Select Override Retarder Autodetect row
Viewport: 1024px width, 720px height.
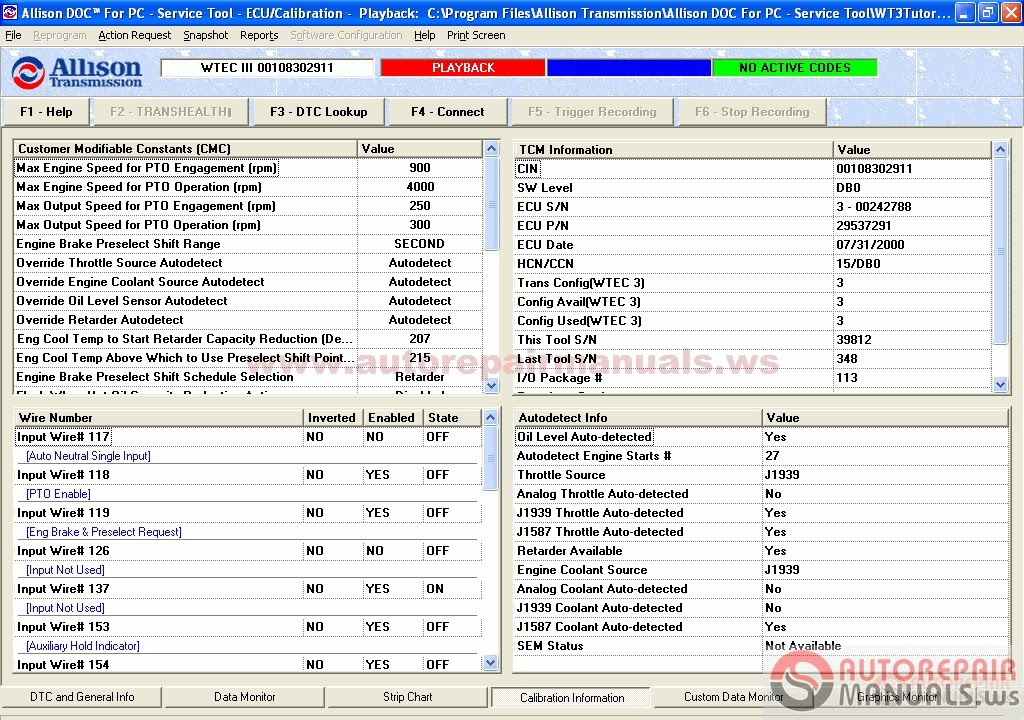[248, 319]
